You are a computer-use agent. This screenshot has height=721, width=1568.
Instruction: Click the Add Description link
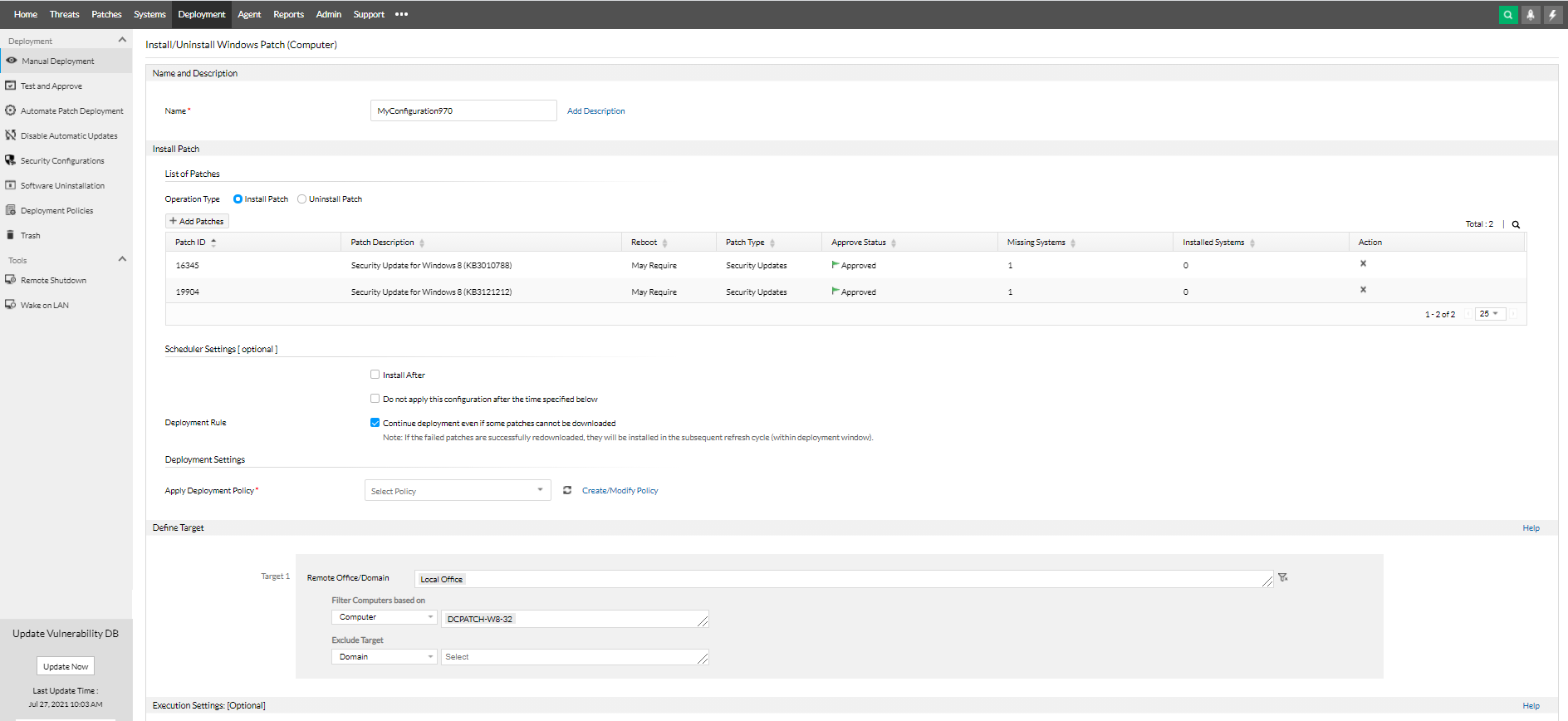(595, 111)
